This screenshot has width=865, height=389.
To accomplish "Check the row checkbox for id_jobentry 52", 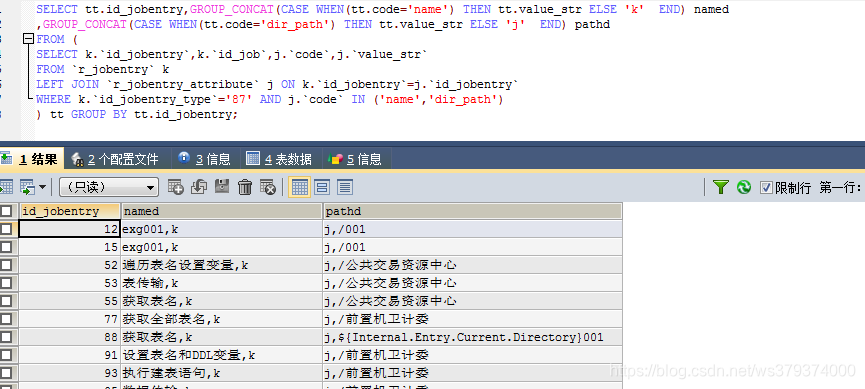I will tap(6, 265).
